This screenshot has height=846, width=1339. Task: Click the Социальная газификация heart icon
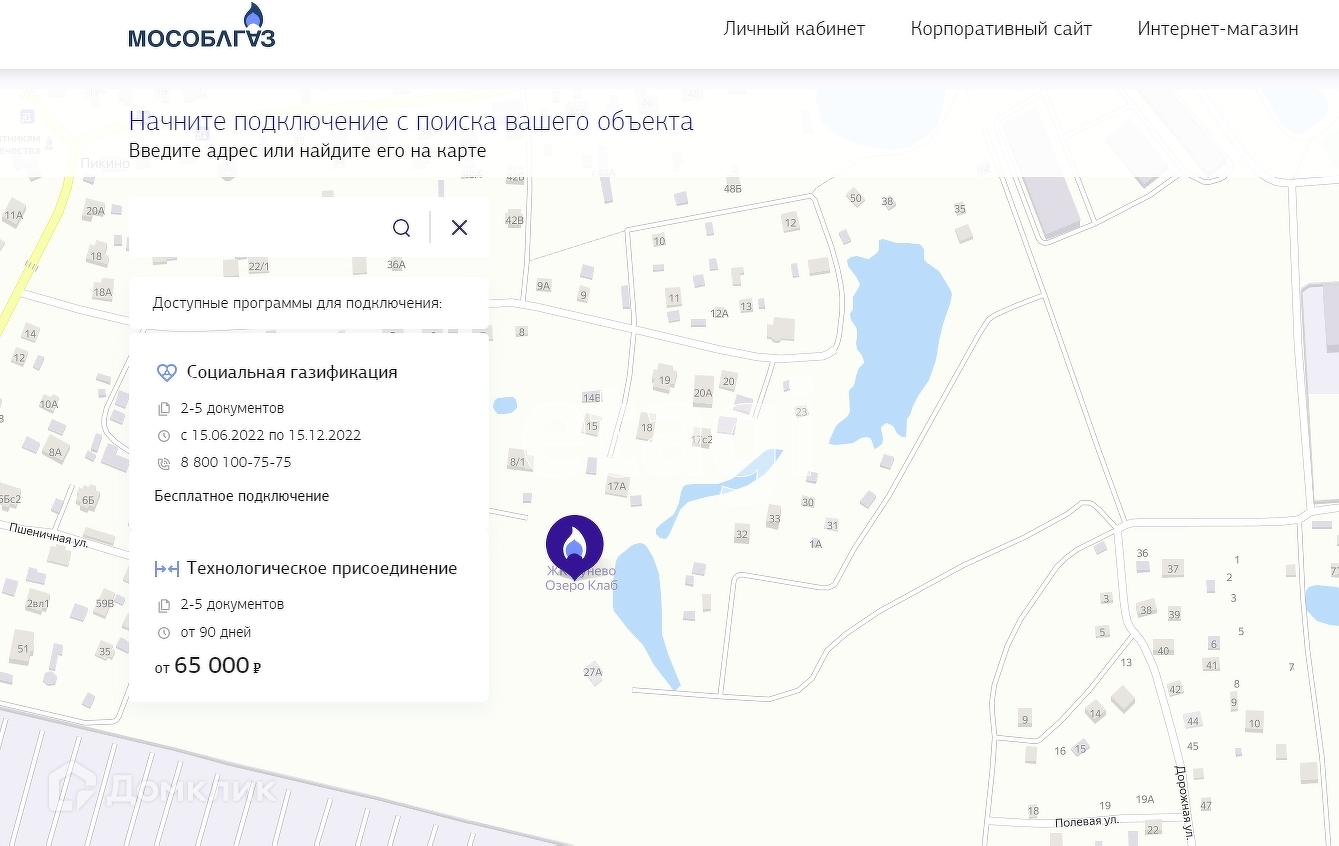pos(166,373)
